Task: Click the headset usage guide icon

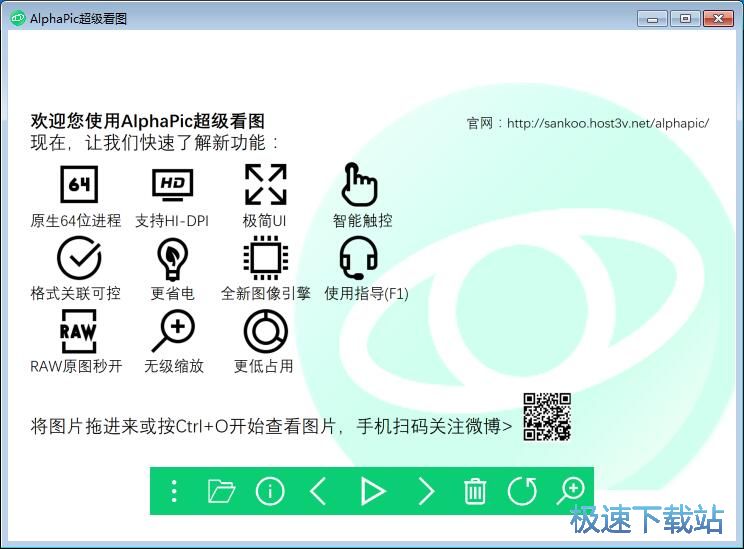Action: click(358, 258)
